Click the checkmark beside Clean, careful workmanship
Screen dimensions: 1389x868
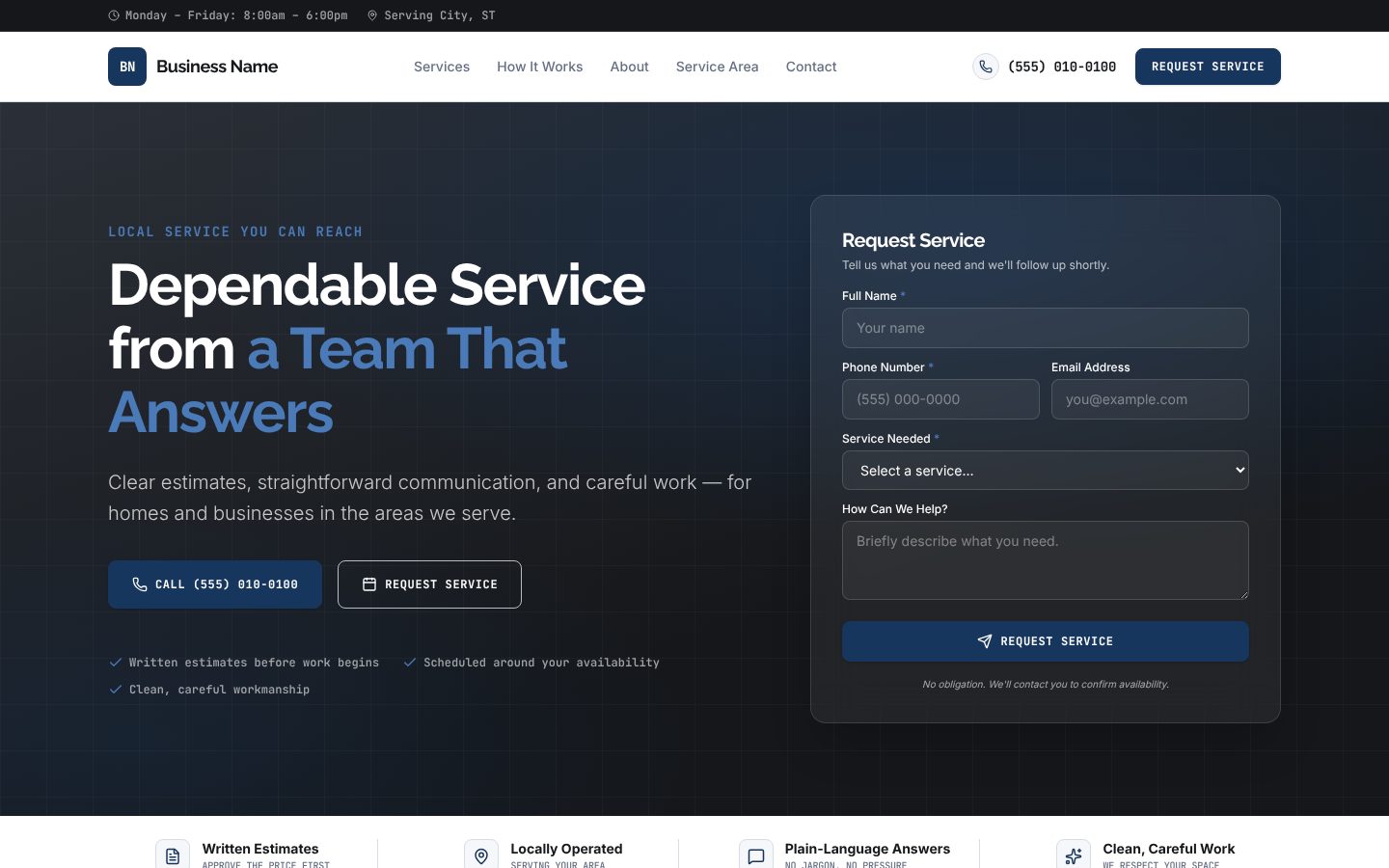116,690
